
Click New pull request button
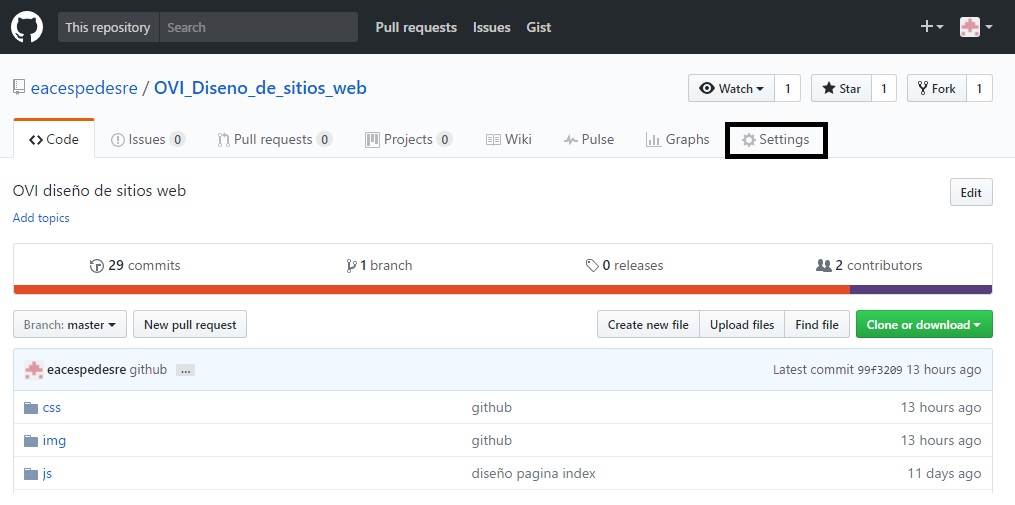190,324
